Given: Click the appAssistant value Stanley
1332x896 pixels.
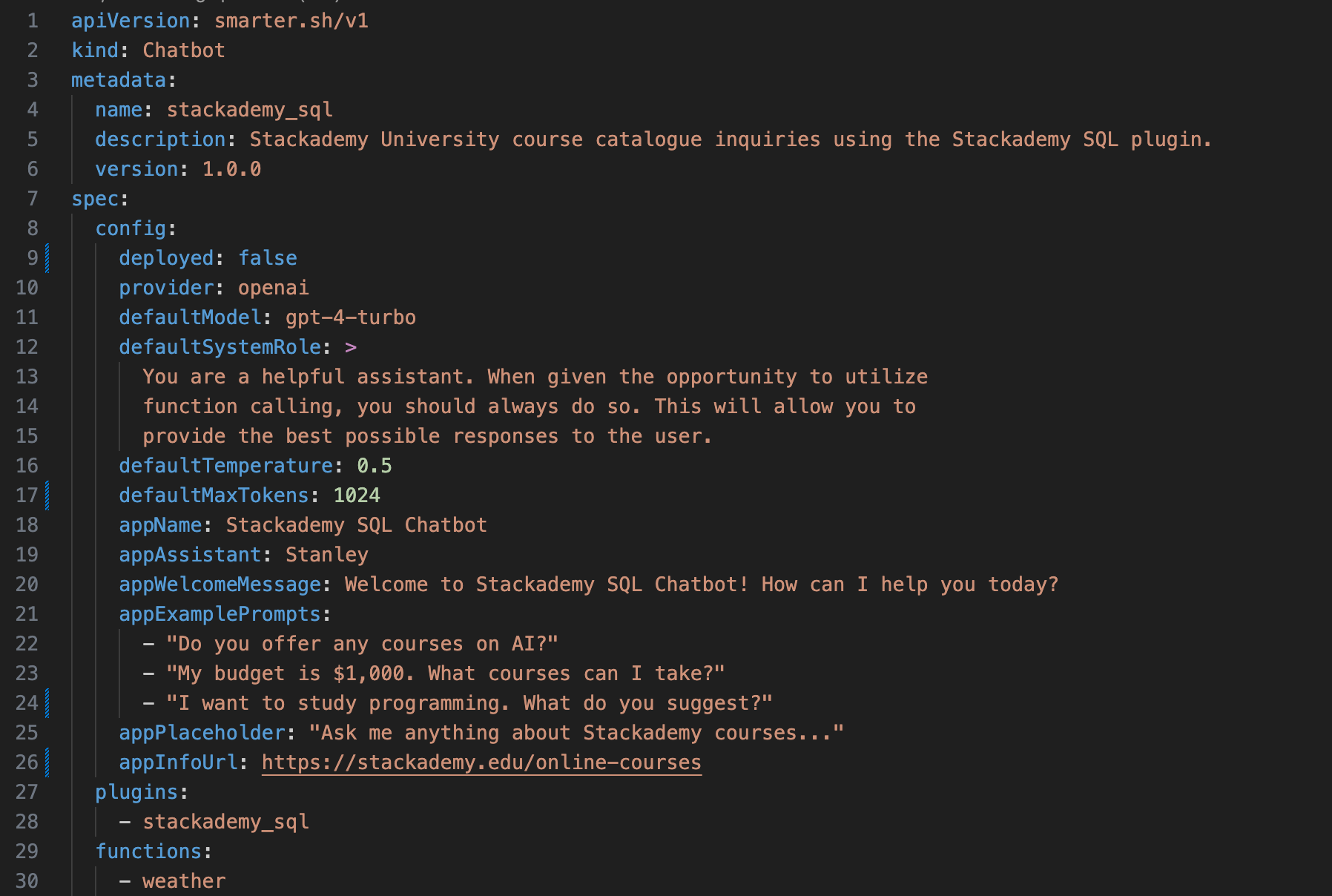Looking at the screenshot, I should coord(327,555).
